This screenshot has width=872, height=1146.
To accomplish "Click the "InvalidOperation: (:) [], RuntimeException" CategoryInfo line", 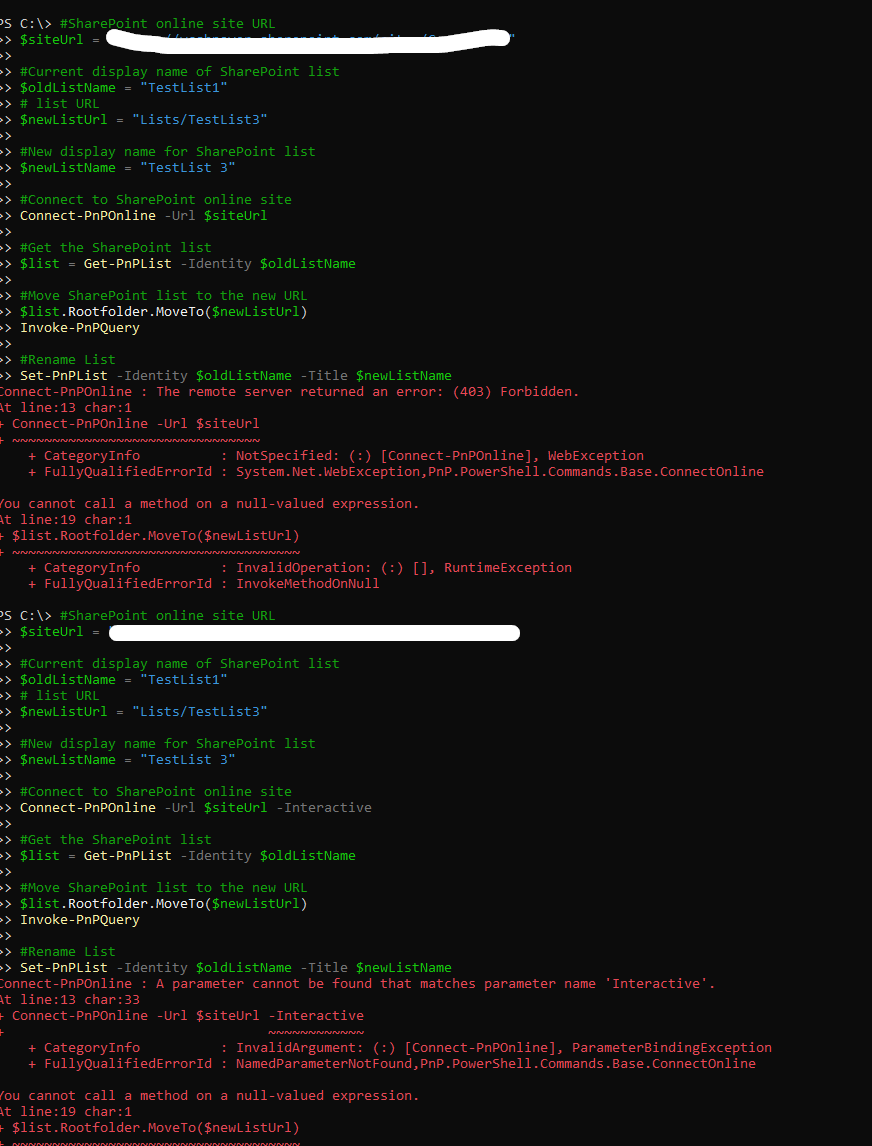I will pos(300,568).
